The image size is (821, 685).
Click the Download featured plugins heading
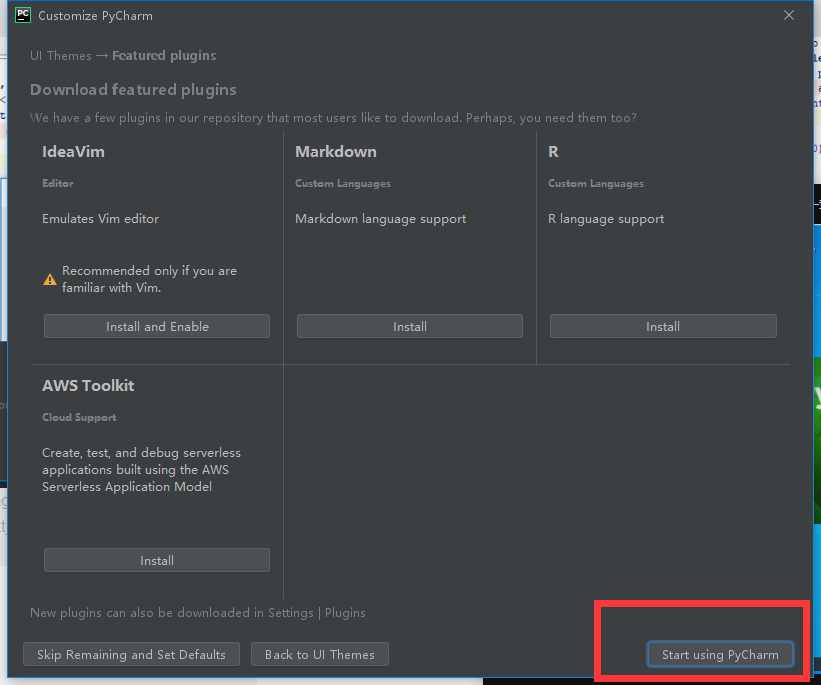pyautogui.click(x=133, y=90)
